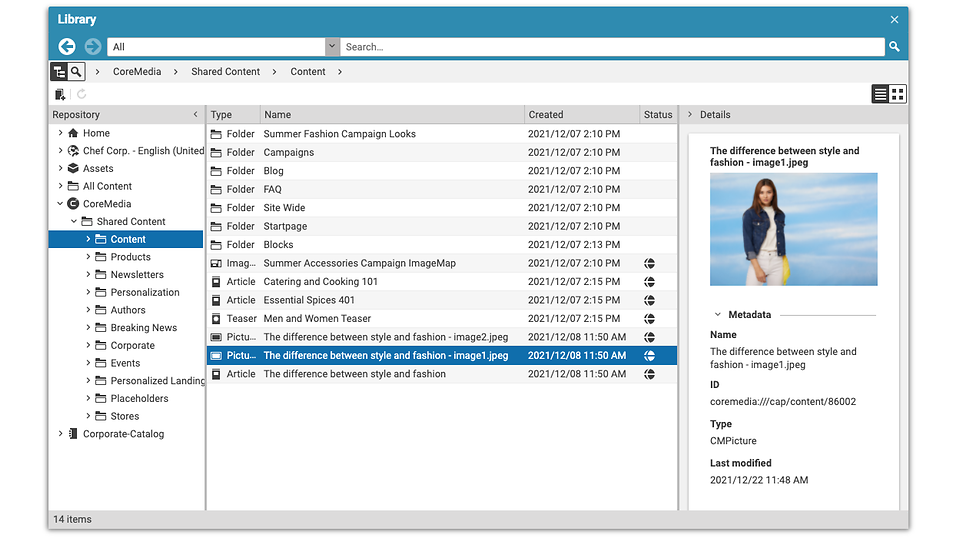960x540 pixels.
Task: Open Shared Content breadcrumb
Action: [225, 72]
